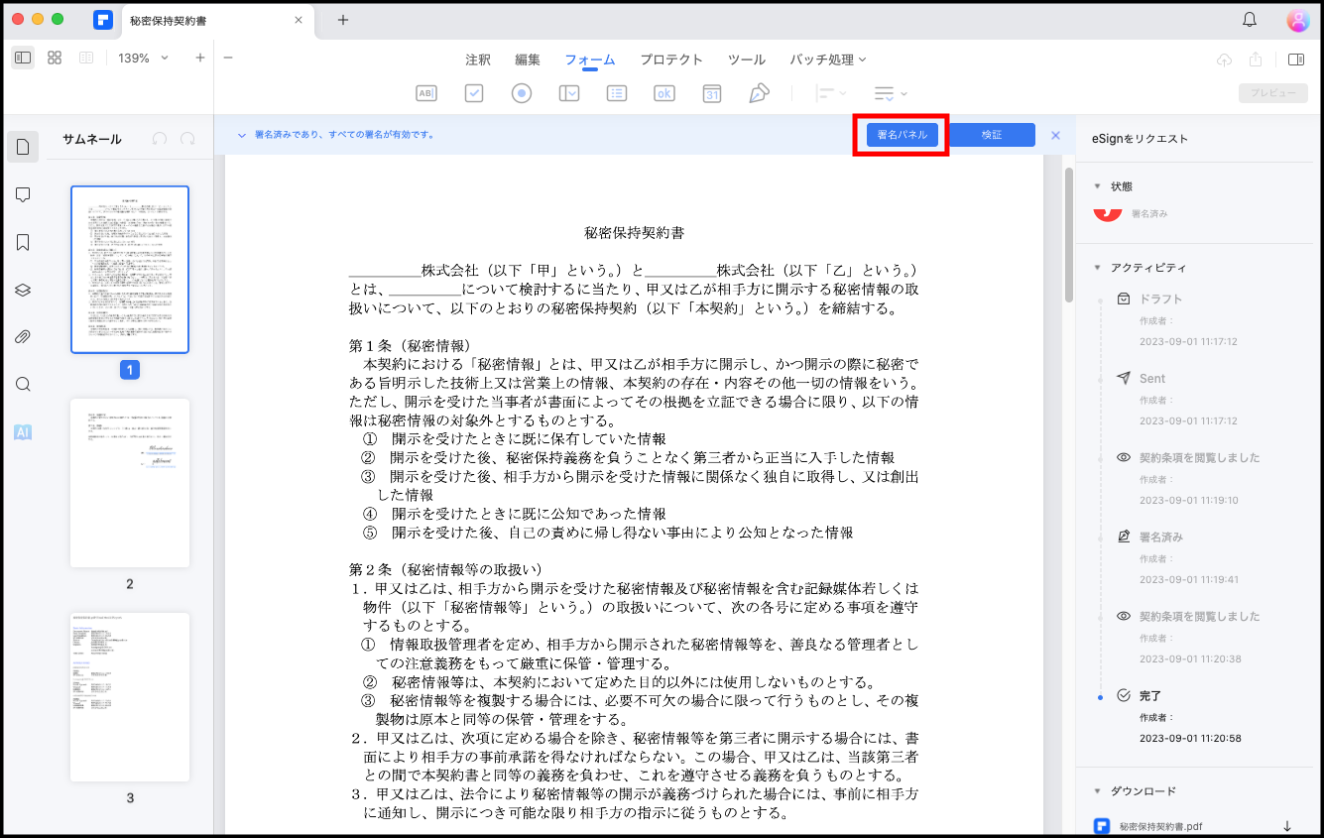Click the 署名パネル button
This screenshot has height=838, width=1324.
pyautogui.click(x=902, y=135)
